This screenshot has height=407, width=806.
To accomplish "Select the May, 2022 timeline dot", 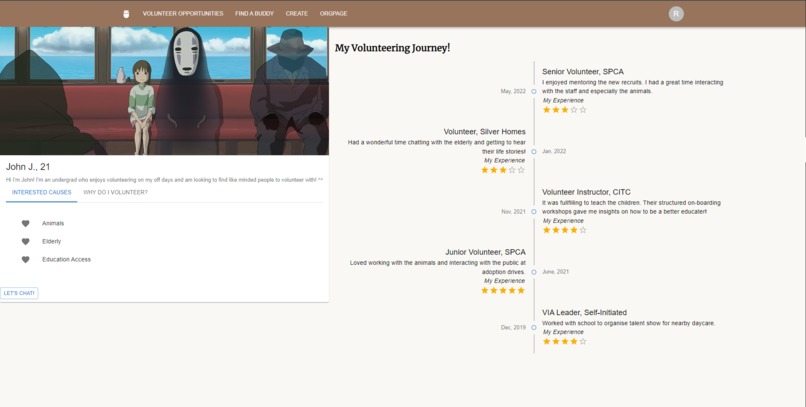I will click(x=534, y=91).
